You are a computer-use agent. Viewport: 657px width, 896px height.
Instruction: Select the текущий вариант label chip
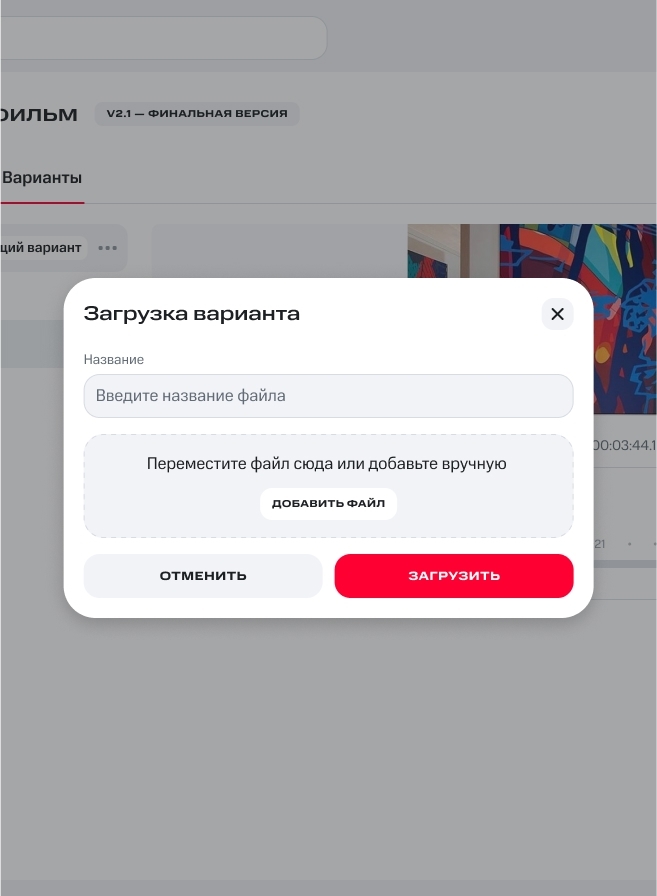pos(42,248)
